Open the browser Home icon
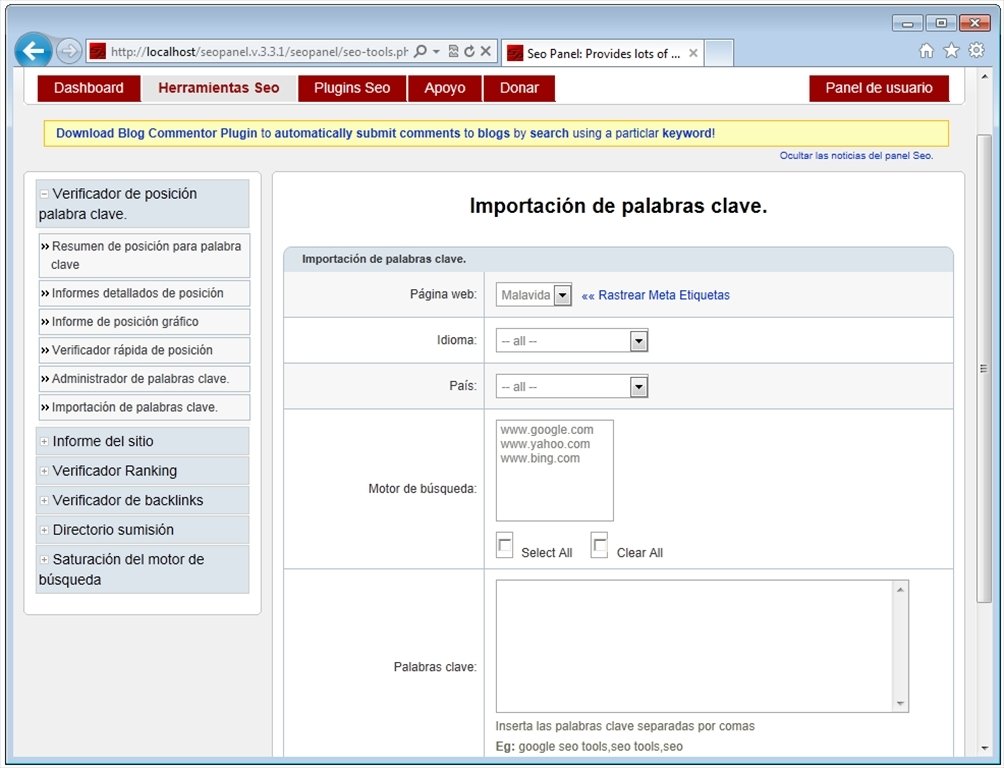Viewport: 1004px width, 768px height. (x=926, y=51)
